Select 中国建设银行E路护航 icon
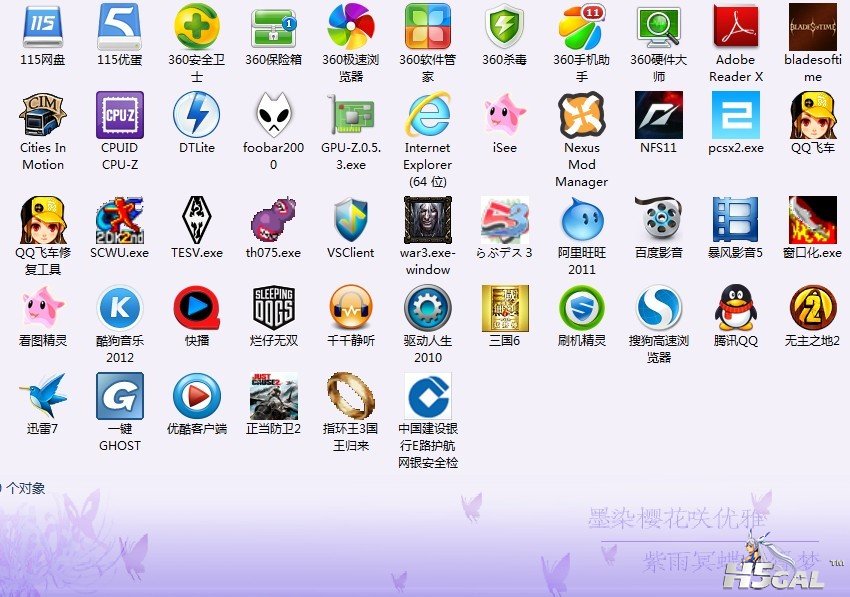 point(428,395)
